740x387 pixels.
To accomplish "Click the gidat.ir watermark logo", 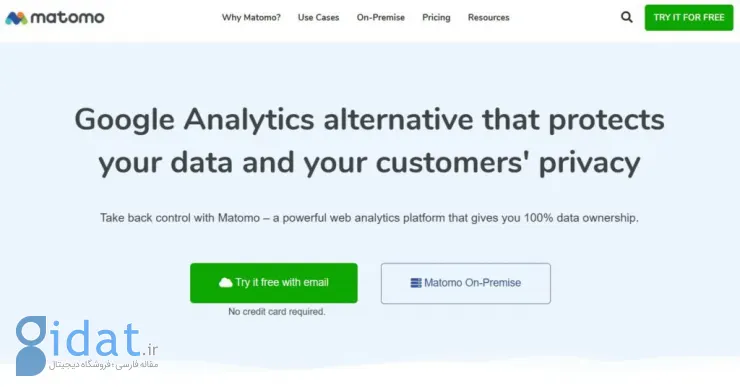I will click(87, 346).
